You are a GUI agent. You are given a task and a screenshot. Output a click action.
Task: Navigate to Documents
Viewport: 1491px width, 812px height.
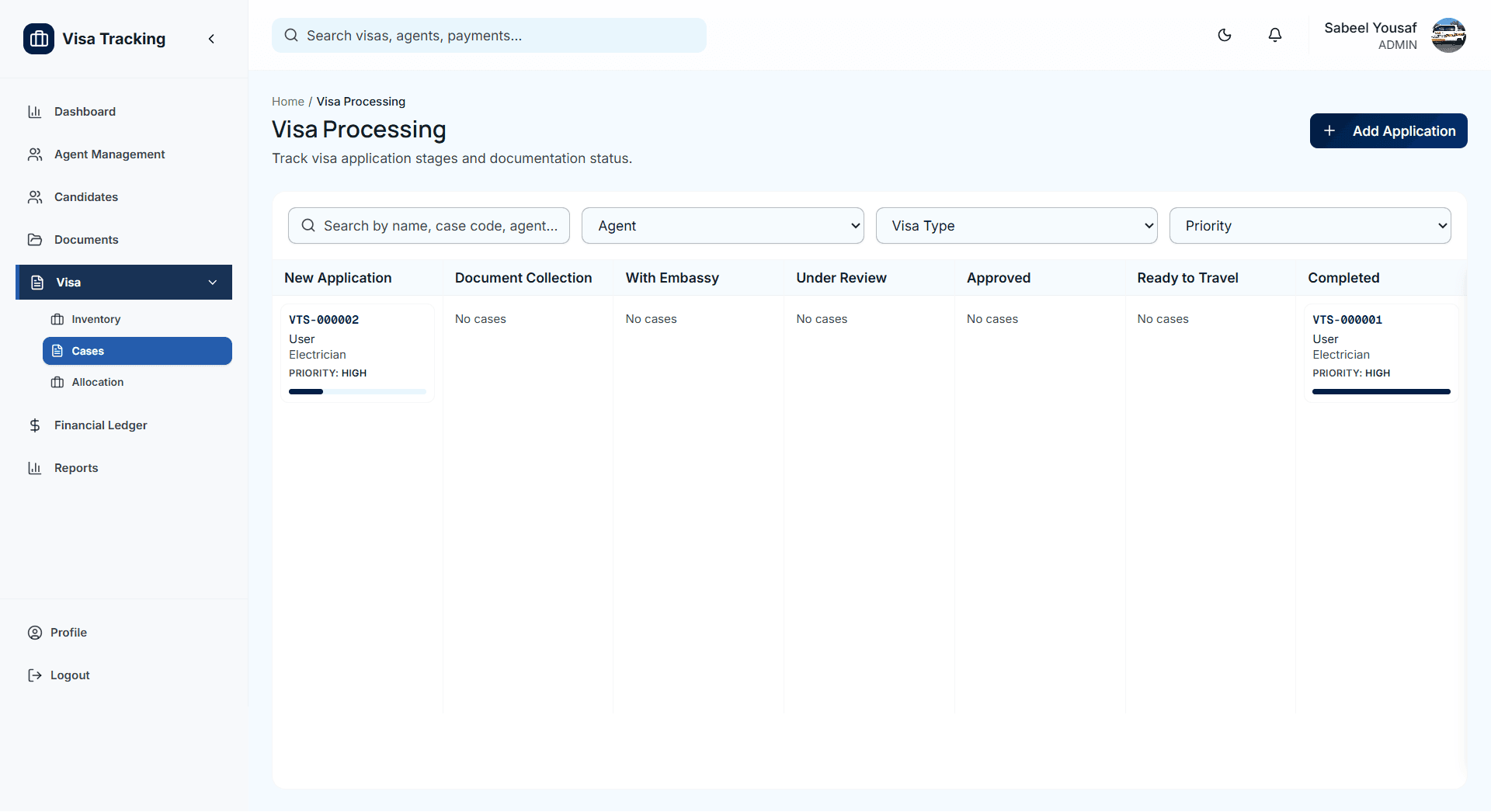[124, 240]
